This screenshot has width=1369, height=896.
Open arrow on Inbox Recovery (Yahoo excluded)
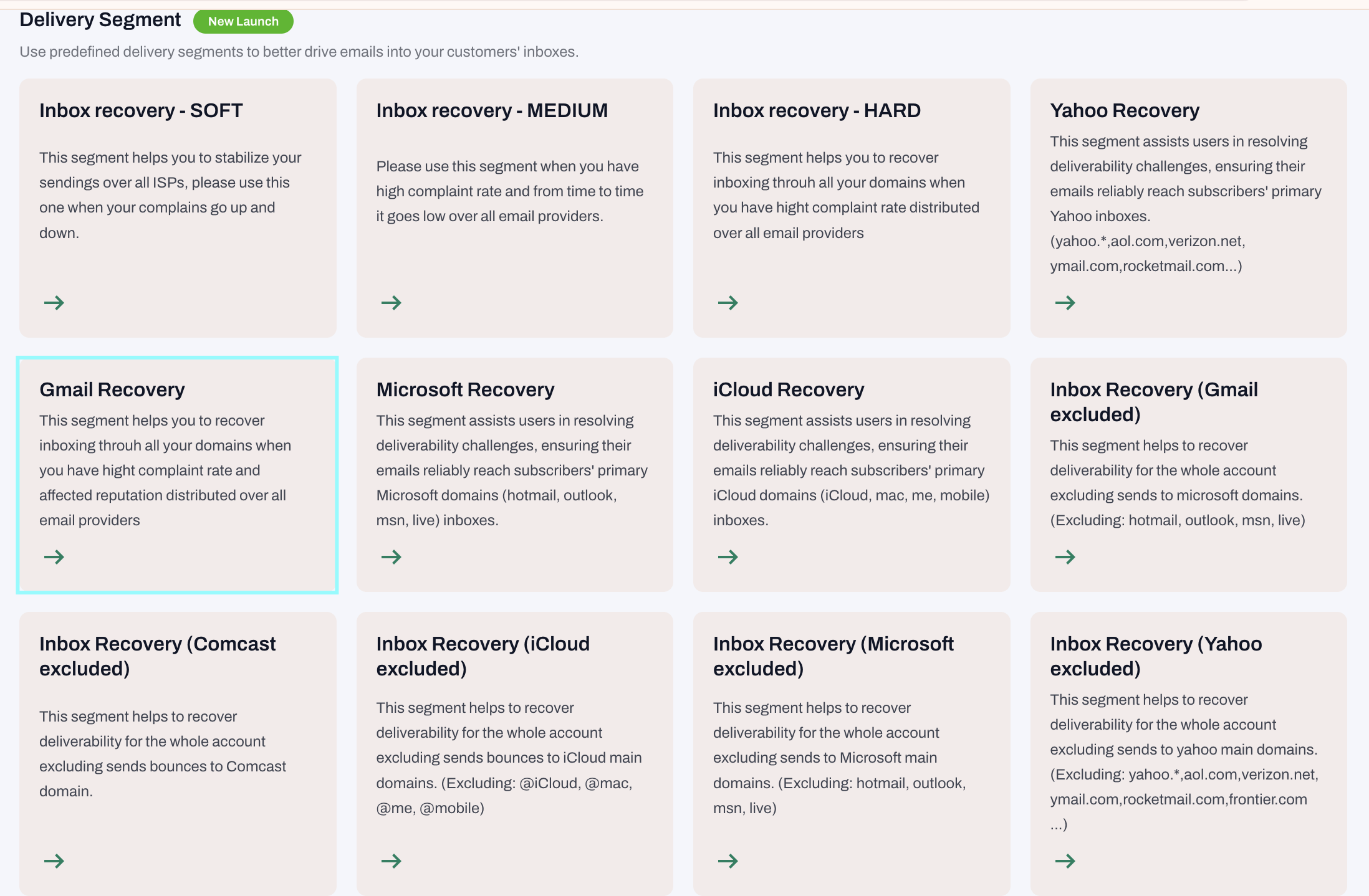click(x=1065, y=861)
